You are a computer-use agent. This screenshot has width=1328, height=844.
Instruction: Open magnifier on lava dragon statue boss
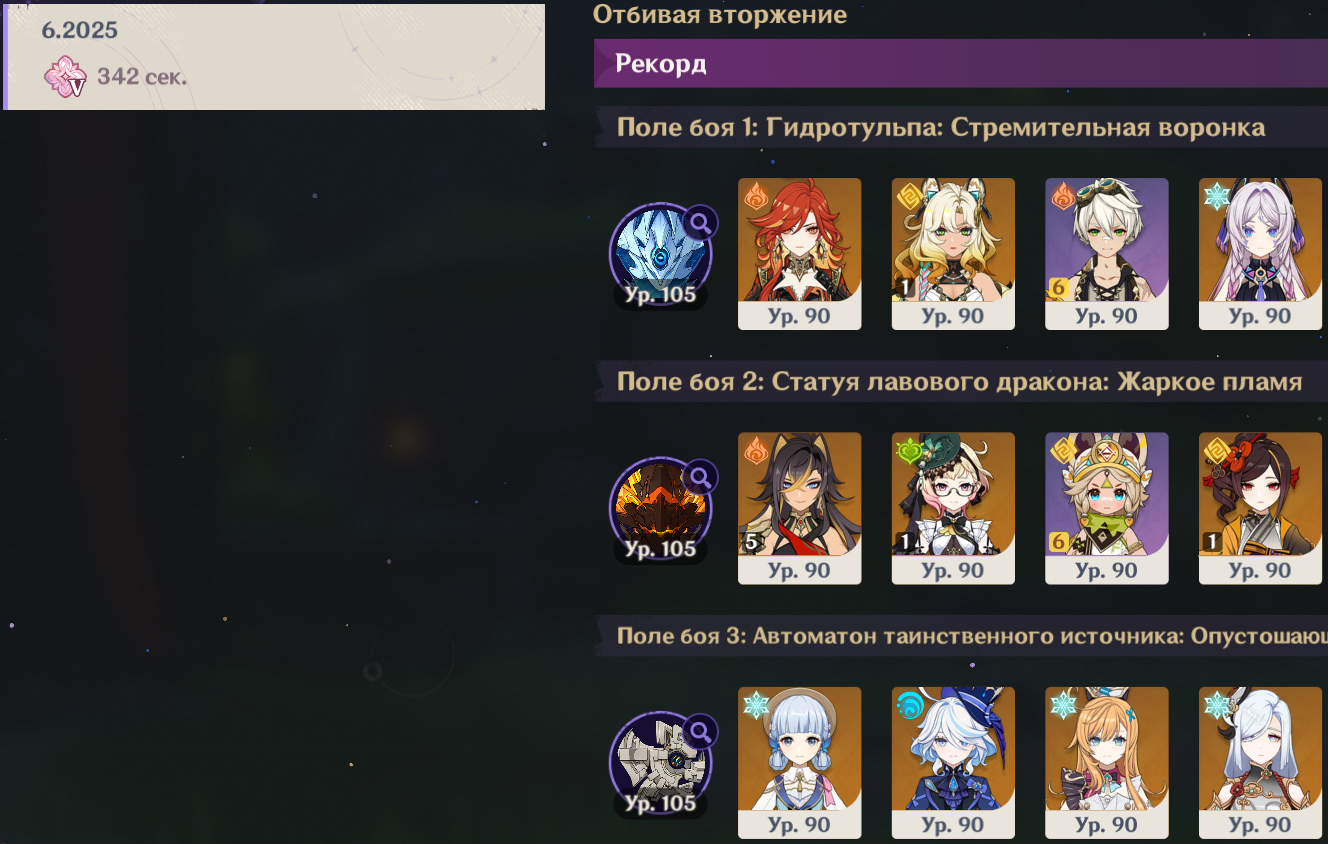coord(702,477)
